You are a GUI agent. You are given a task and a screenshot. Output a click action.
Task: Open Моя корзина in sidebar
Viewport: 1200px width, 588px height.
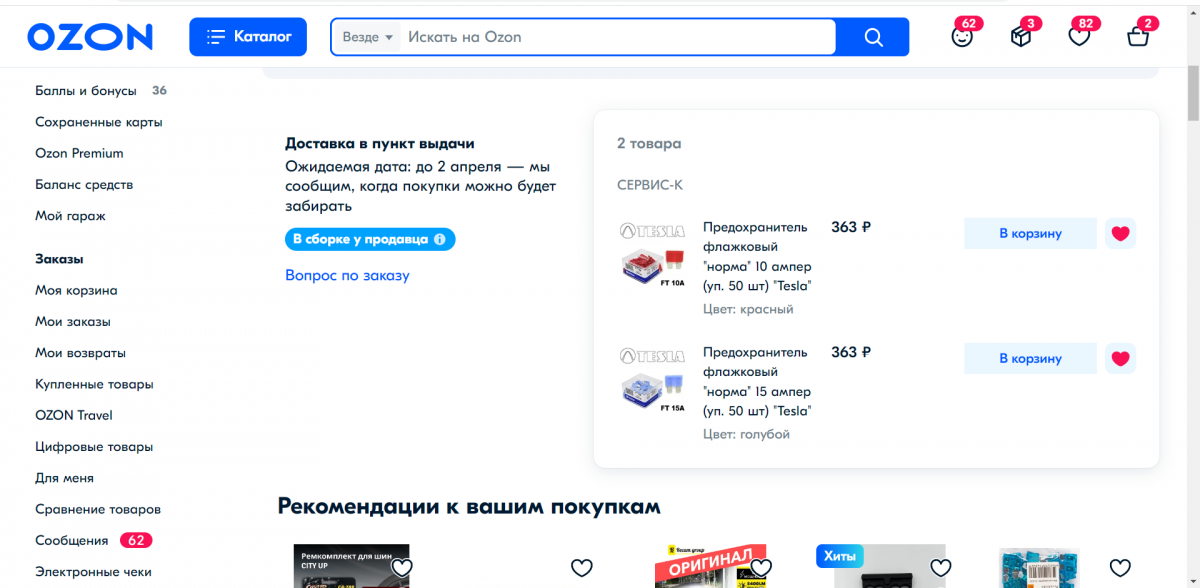(76, 291)
